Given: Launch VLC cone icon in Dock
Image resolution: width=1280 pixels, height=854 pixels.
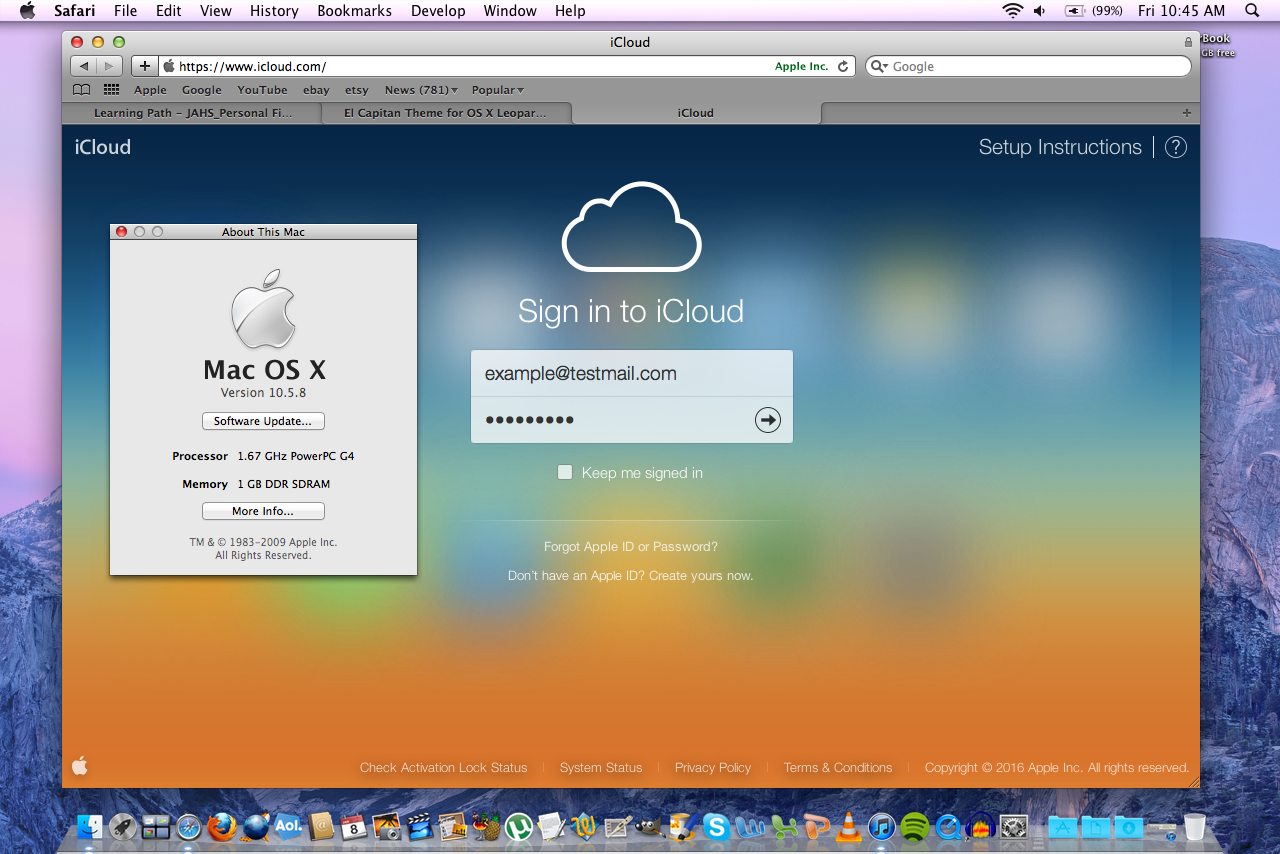Looking at the screenshot, I should (849, 826).
